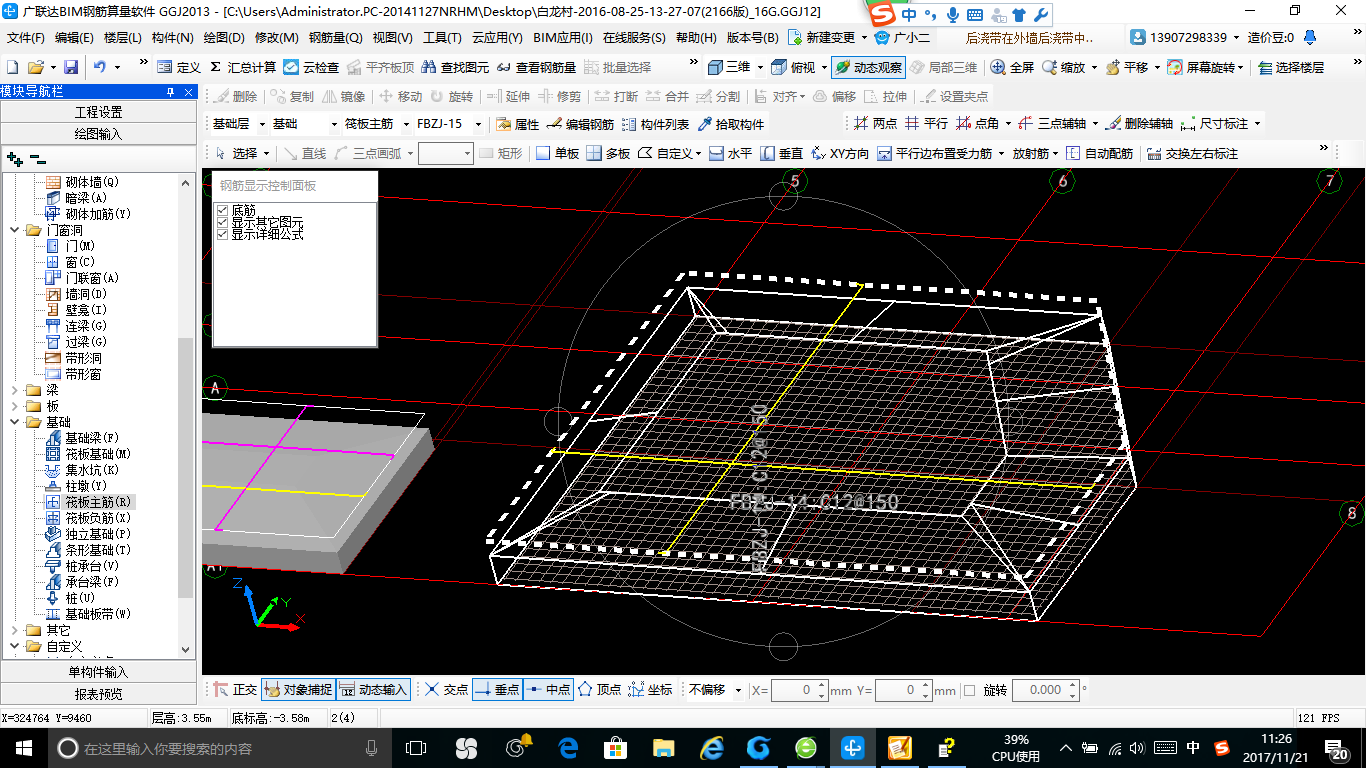Viewport: 1366px width, 768px height.
Task: Toggle 对象捕捉 object snap
Action: click(298, 690)
